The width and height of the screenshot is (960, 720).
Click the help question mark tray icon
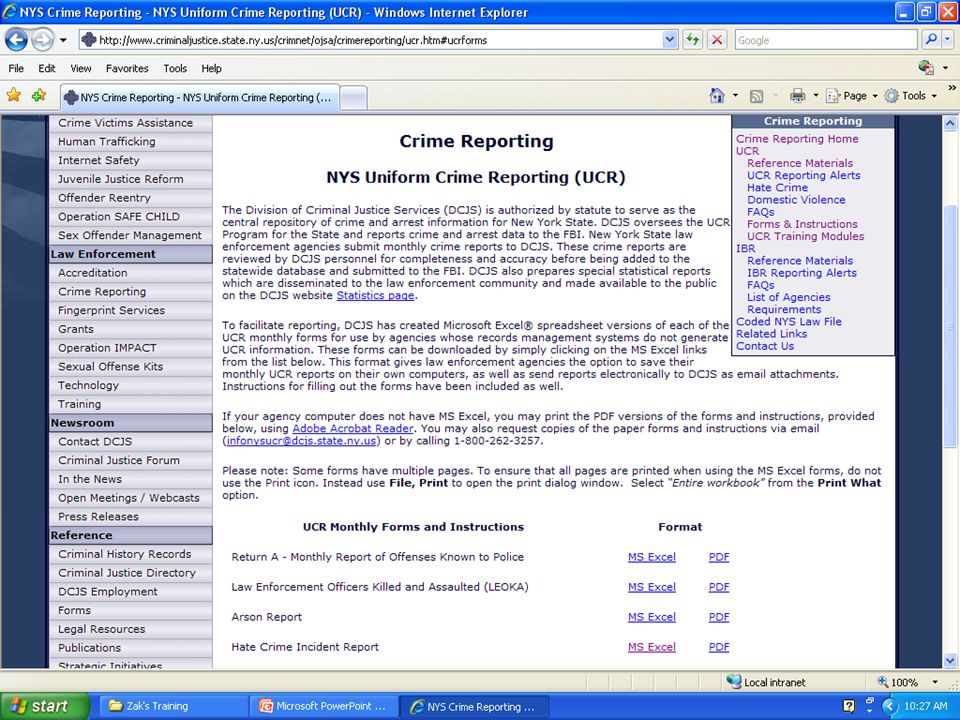click(849, 707)
